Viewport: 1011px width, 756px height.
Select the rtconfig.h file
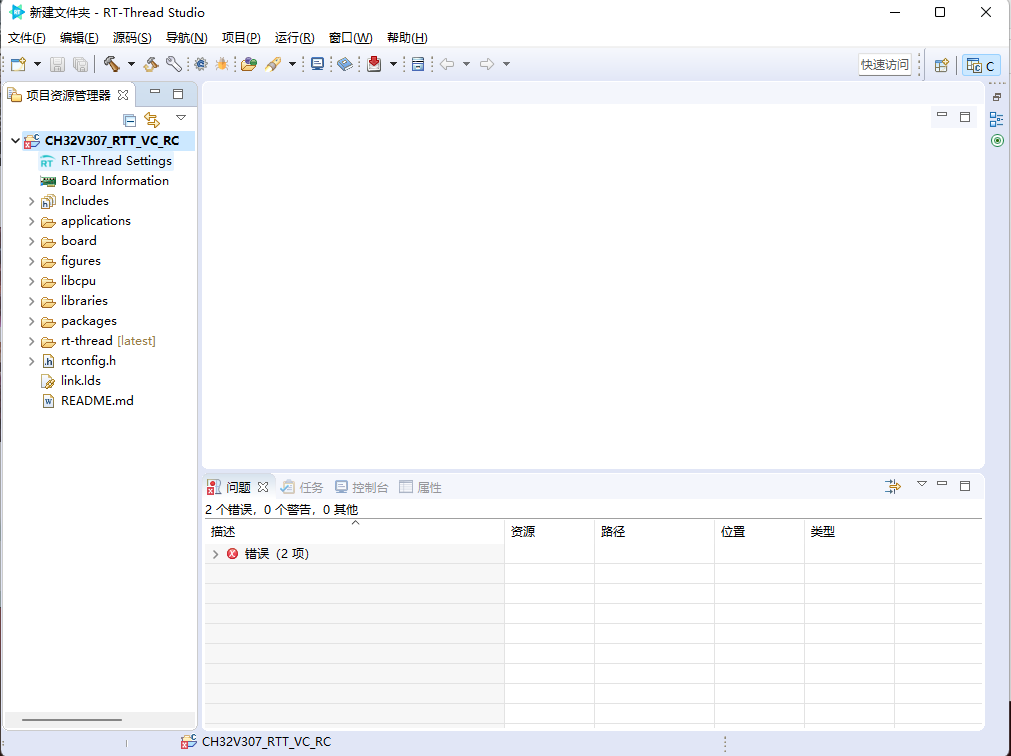tap(88, 361)
